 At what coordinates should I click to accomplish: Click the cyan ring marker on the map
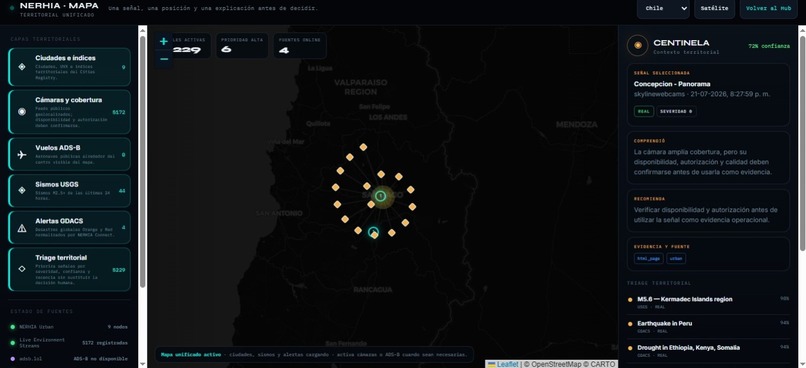tap(373, 232)
